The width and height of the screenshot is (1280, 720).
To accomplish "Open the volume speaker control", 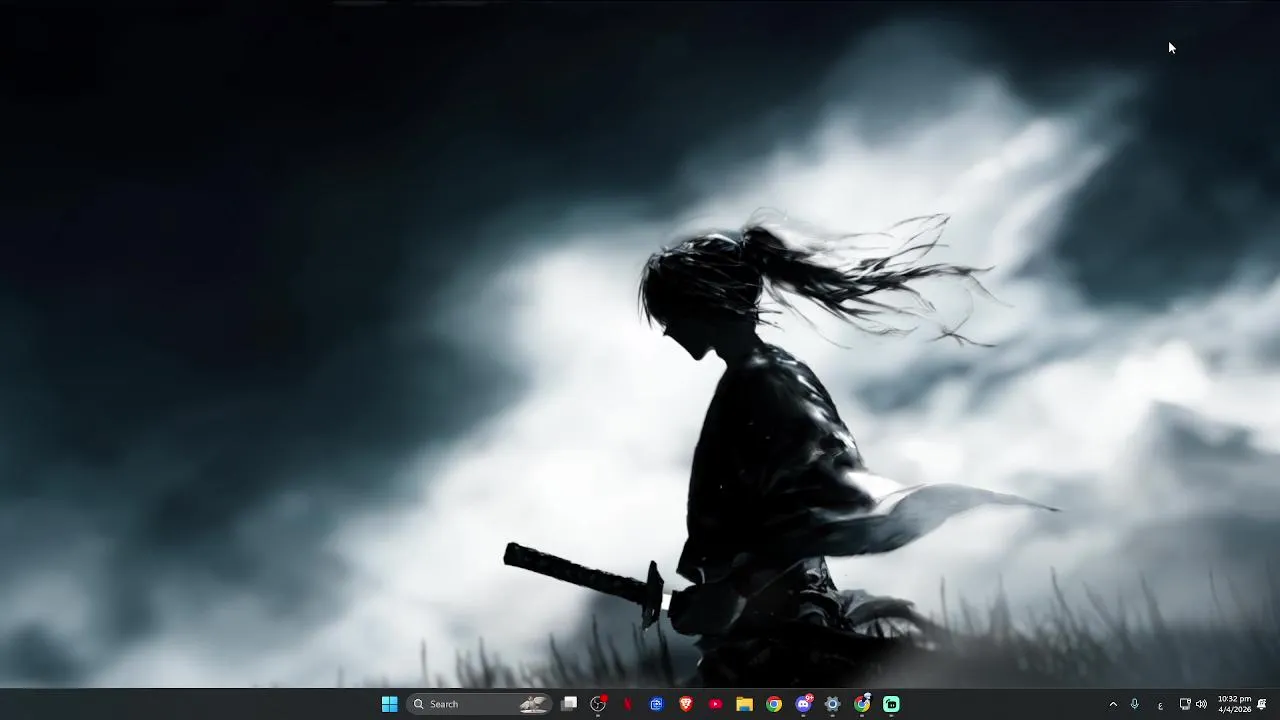I will (x=1201, y=704).
